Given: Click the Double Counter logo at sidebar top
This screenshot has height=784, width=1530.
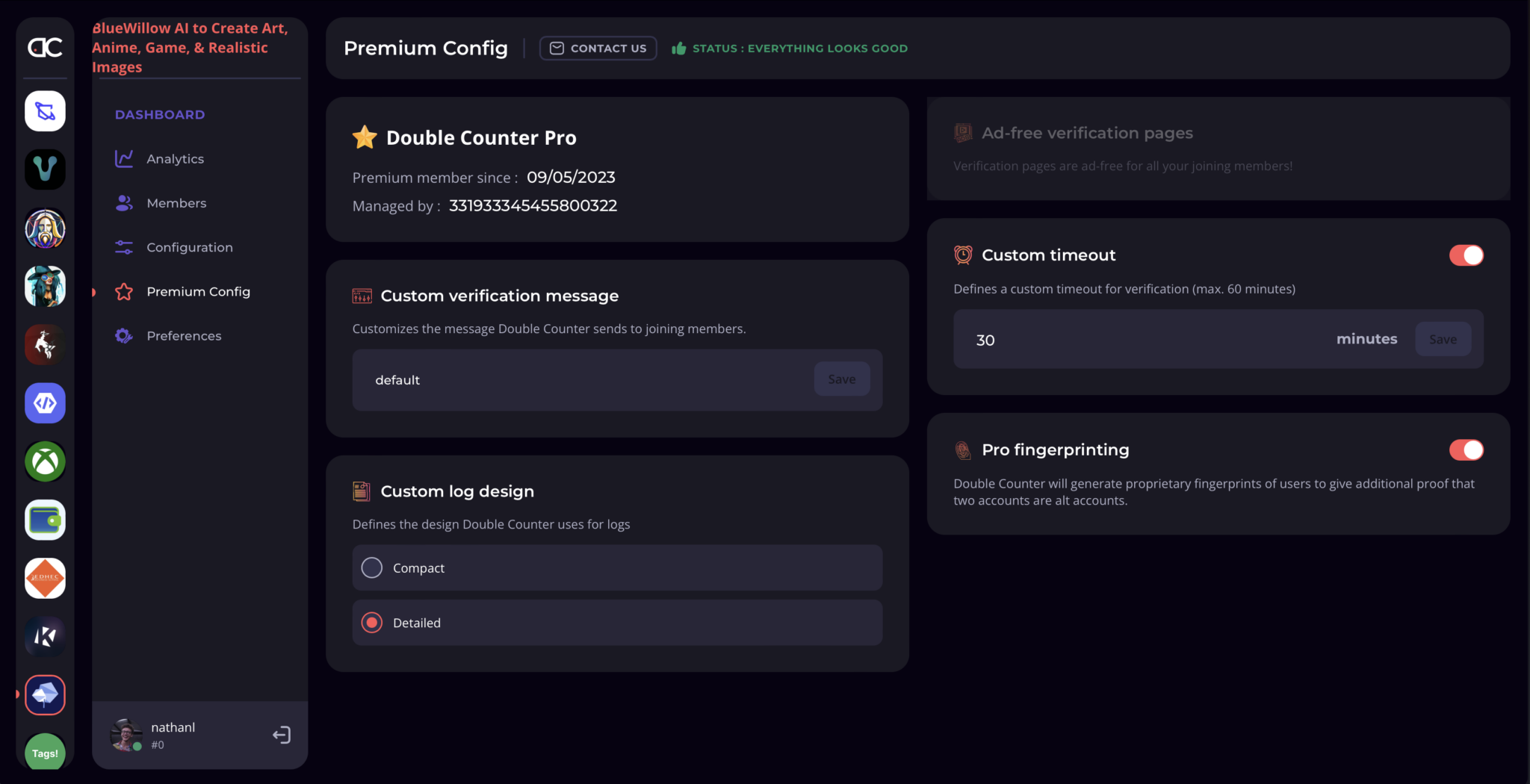Looking at the screenshot, I should point(45,47).
